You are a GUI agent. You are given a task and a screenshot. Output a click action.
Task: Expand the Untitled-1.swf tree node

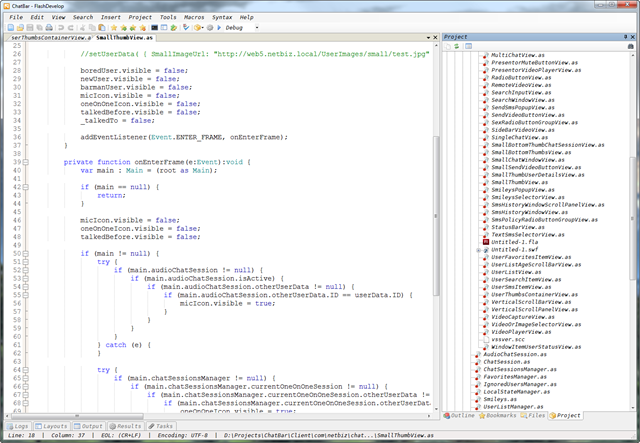[x=478, y=250]
